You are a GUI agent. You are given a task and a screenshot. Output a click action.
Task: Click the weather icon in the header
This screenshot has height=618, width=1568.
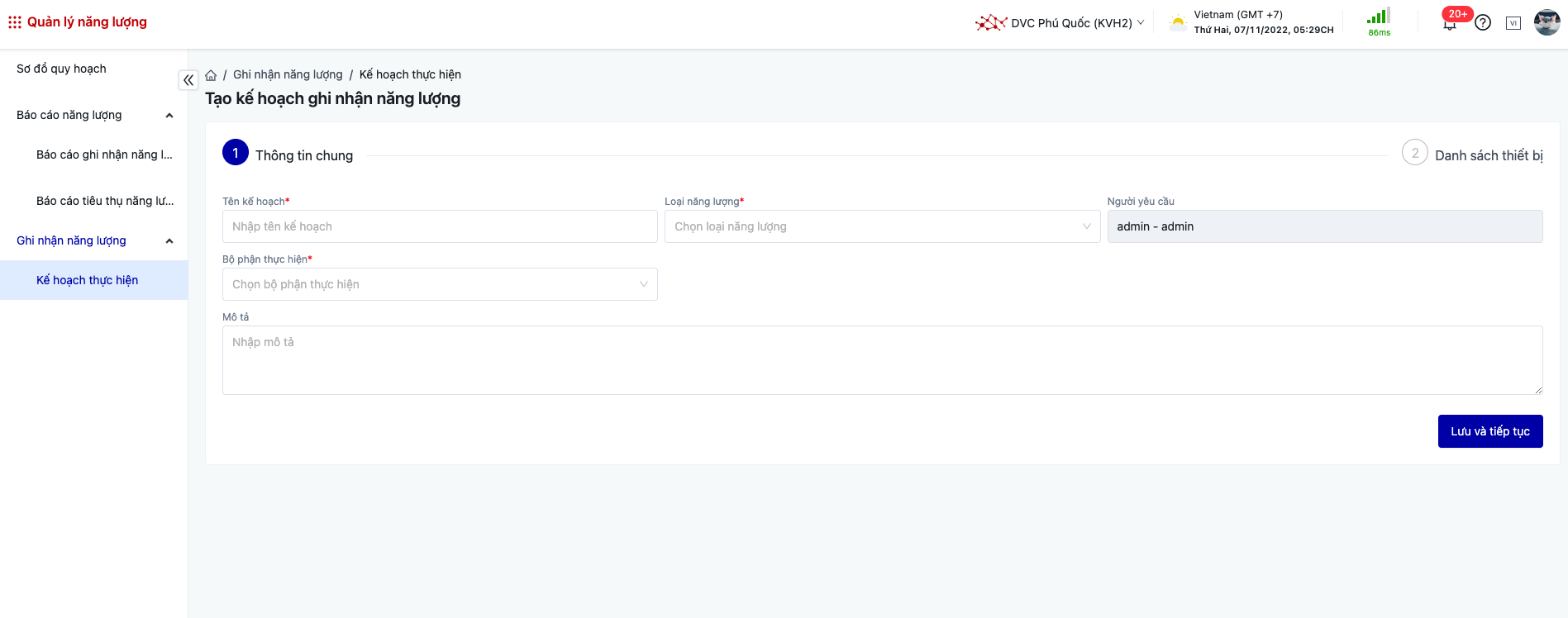(1177, 22)
